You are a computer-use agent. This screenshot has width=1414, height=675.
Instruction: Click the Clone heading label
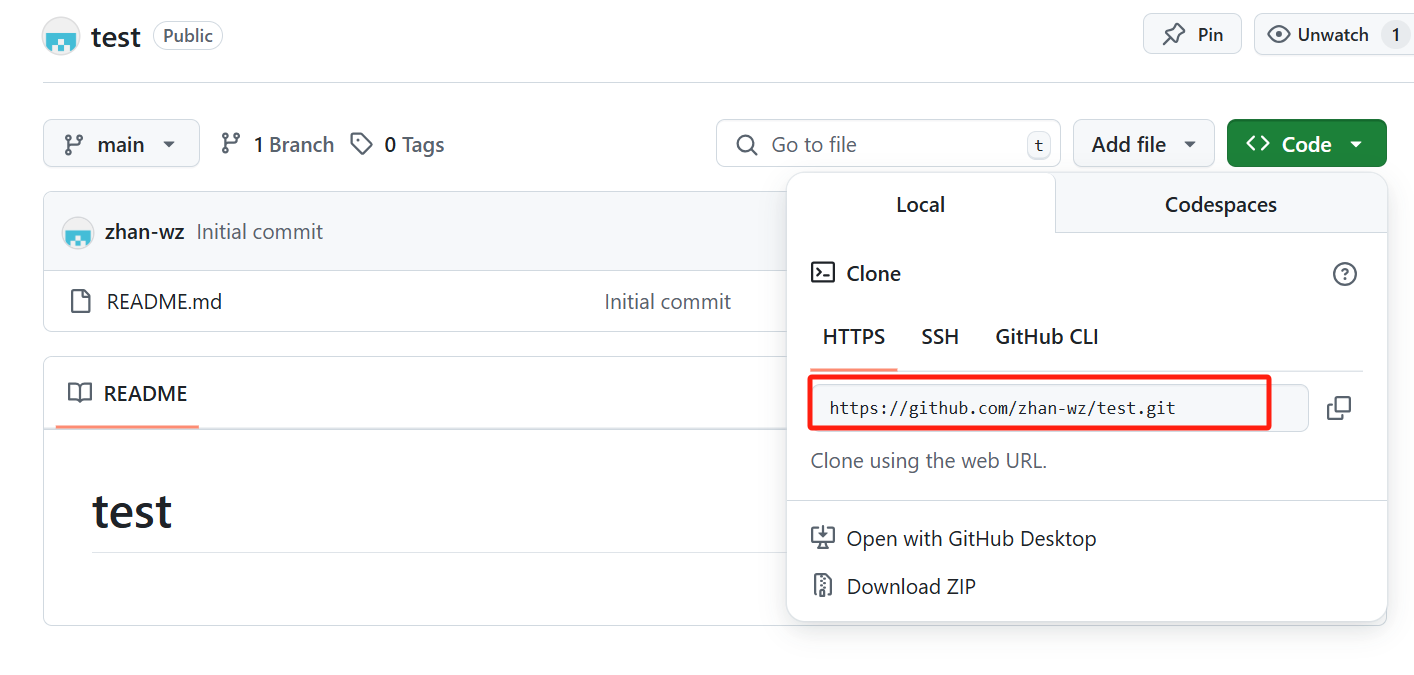873,273
